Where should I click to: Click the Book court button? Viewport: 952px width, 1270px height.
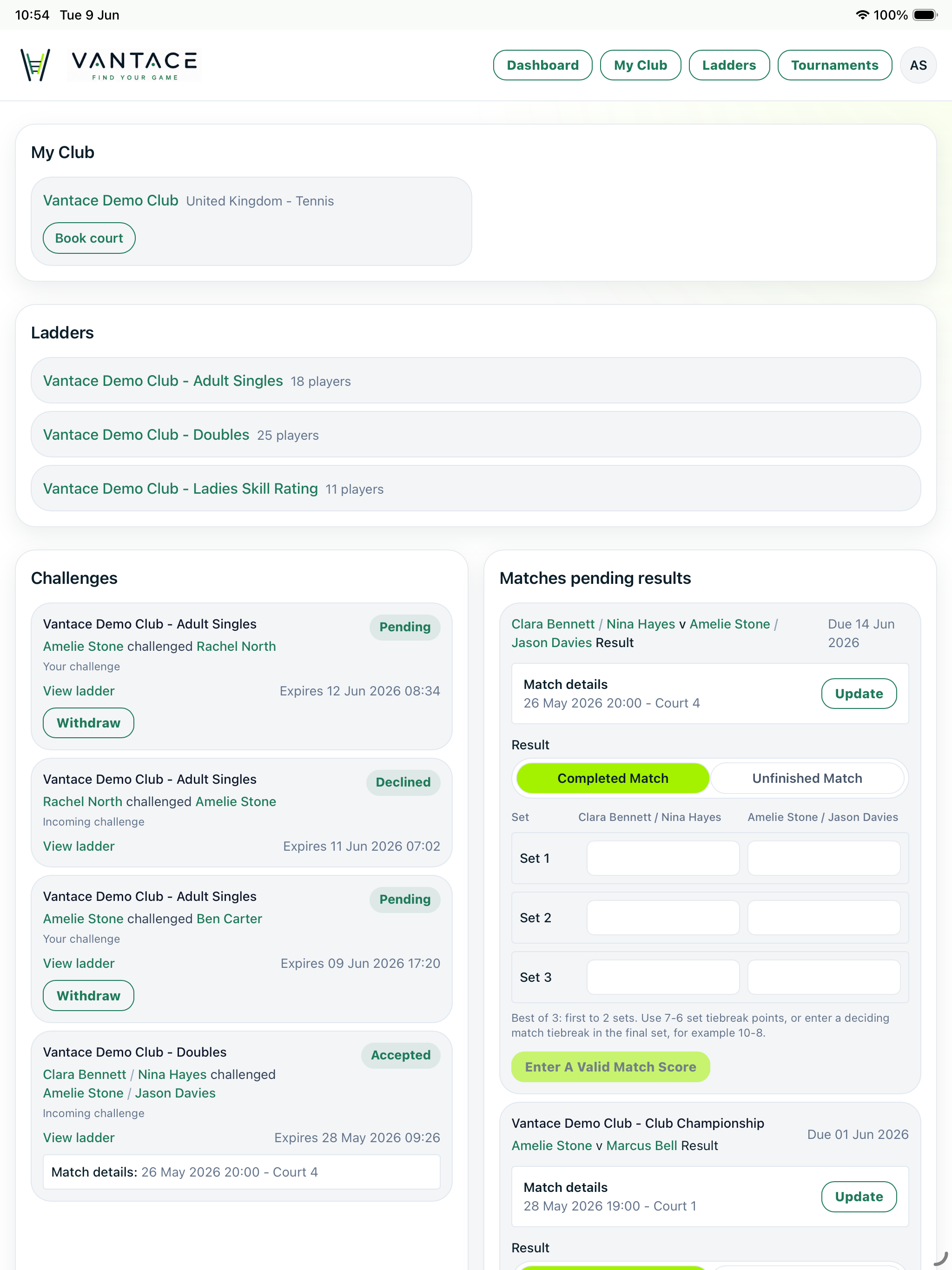point(89,238)
